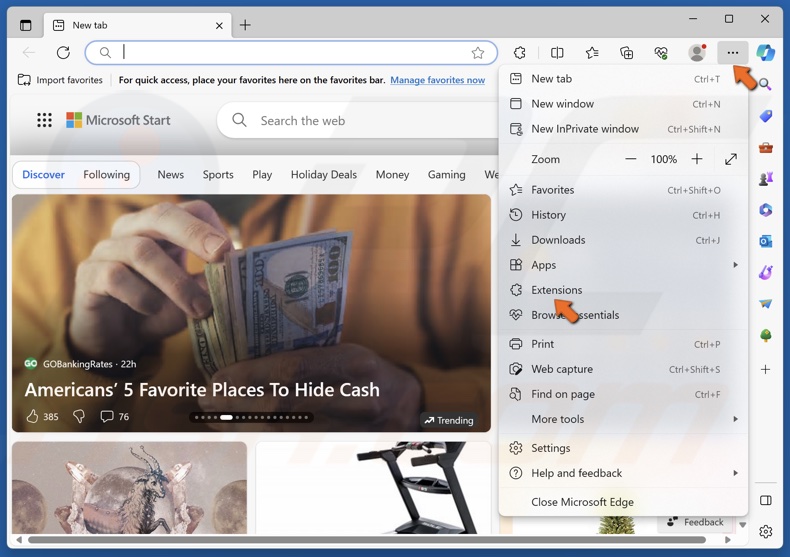The width and height of the screenshot is (790, 557).
Task: Open Collections toolbar icon
Action: click(x=626, y=52)
